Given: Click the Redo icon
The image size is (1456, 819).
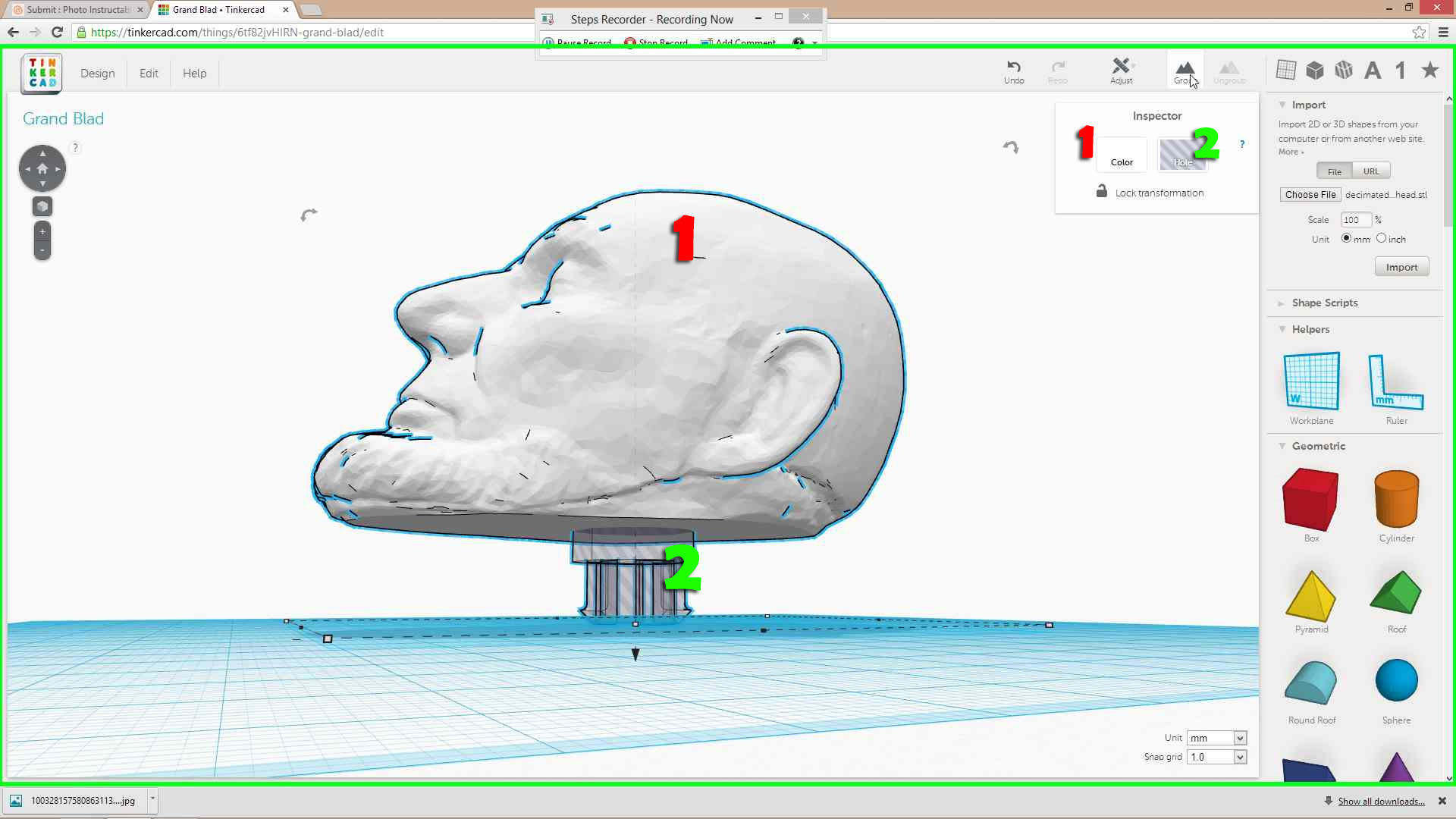Looking at the screenshot, I should coord(1058,71).
